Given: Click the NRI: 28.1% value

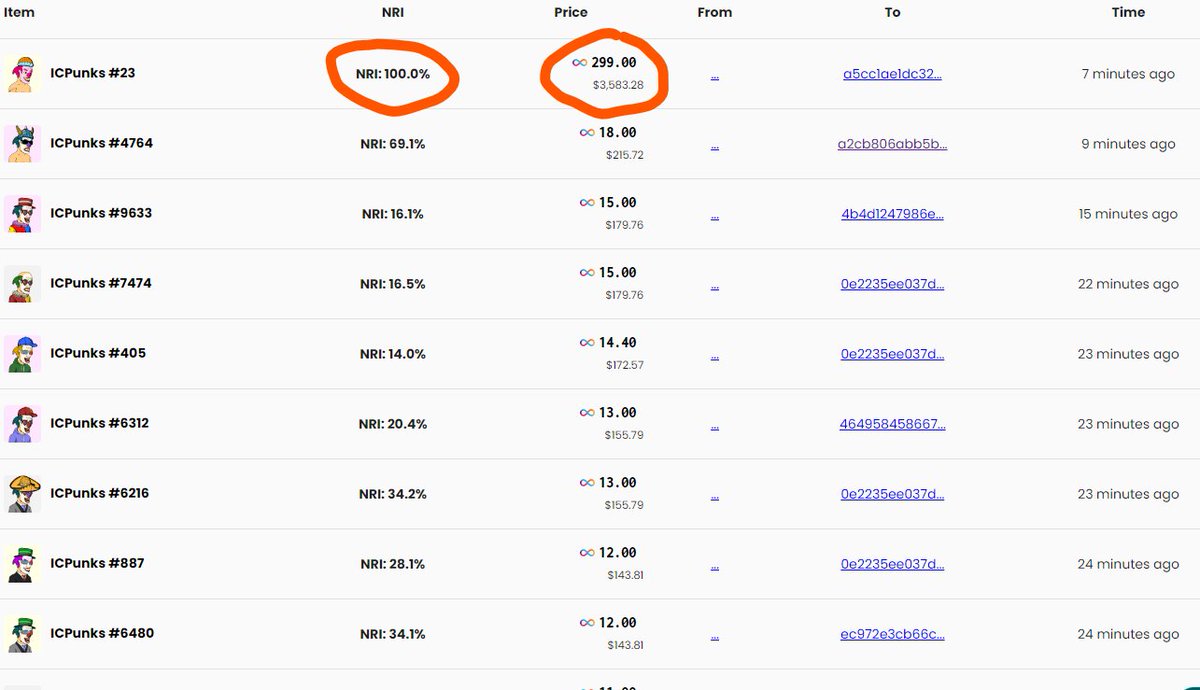Looking at the screenshot, I should pyautogui.click(x=393, y=564).
